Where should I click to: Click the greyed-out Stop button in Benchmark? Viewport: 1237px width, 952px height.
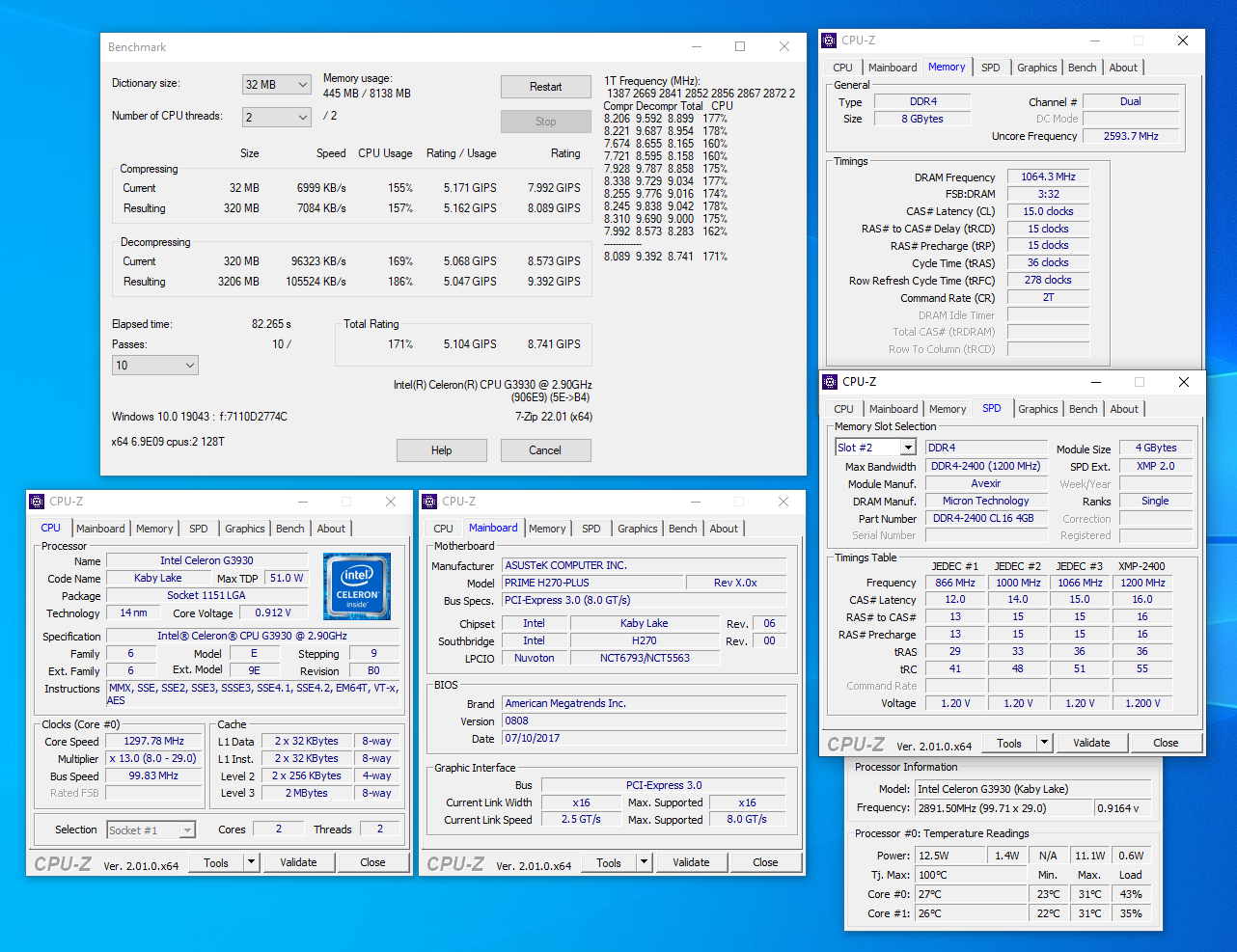pos(546,122)
